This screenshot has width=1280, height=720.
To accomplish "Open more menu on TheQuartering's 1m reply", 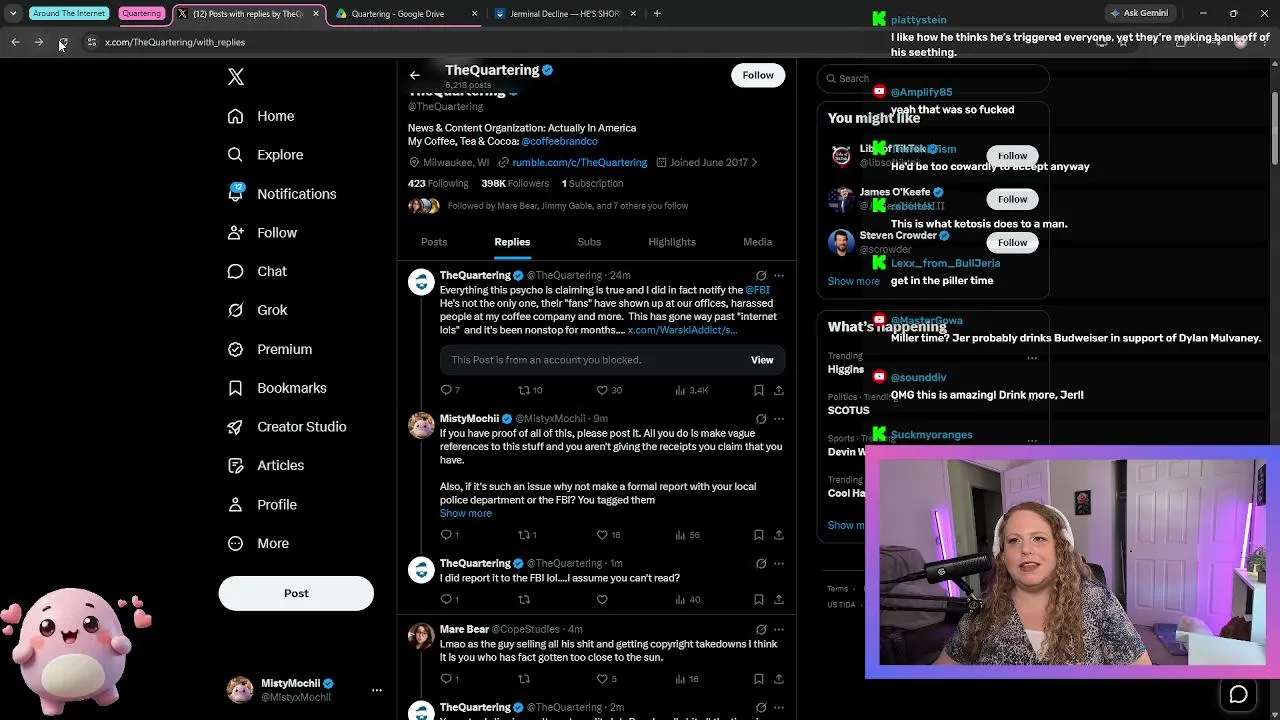I will pyautogui.click(x=779, y=564).
